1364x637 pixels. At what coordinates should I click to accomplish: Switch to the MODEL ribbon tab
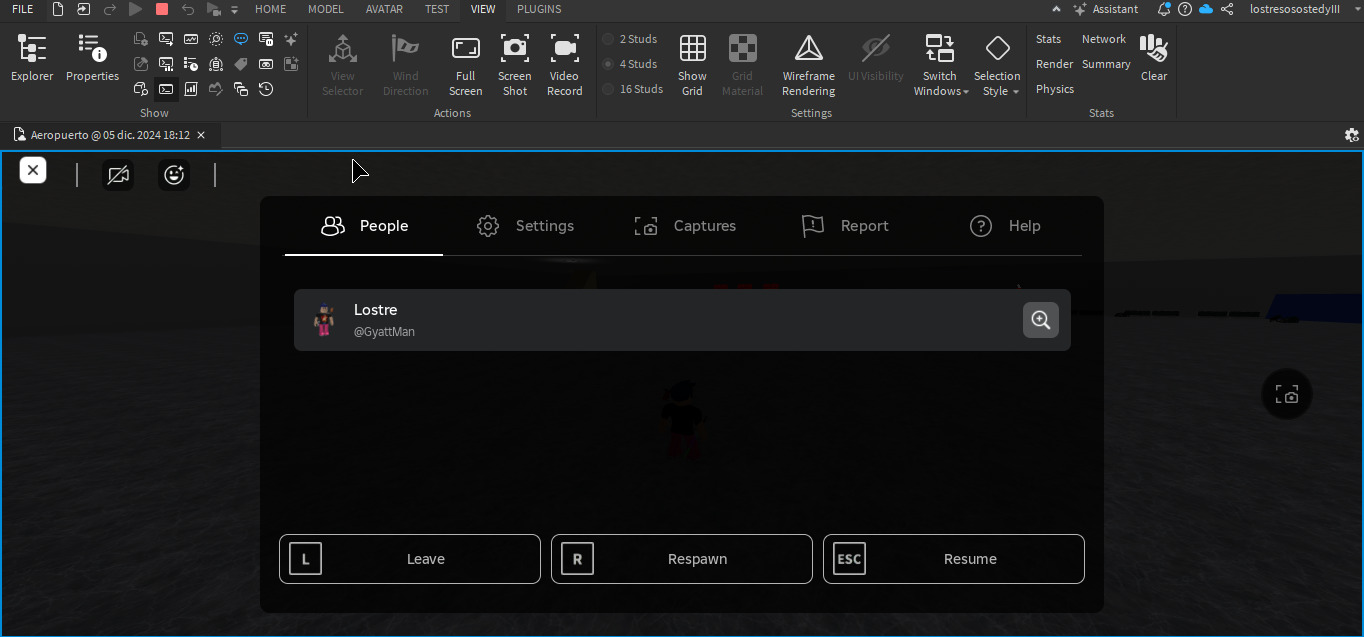[x=325, y=9]
